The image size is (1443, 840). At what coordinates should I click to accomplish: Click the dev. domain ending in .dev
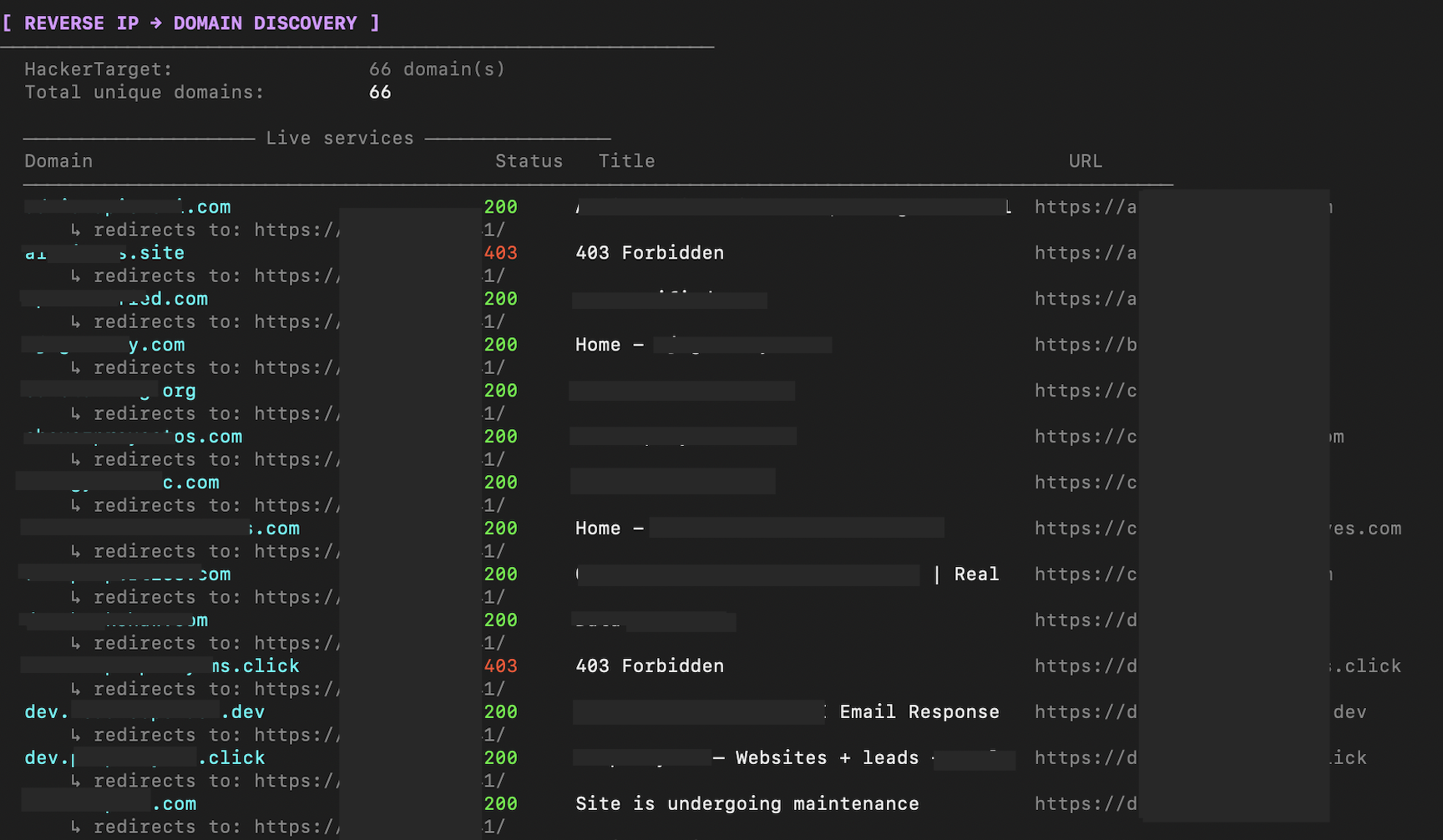[x=144, y=712]
